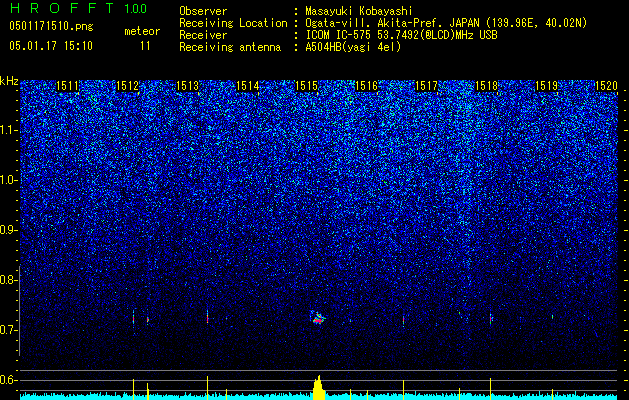Select the file name 0501171510.png

click(x=51, y=27)
